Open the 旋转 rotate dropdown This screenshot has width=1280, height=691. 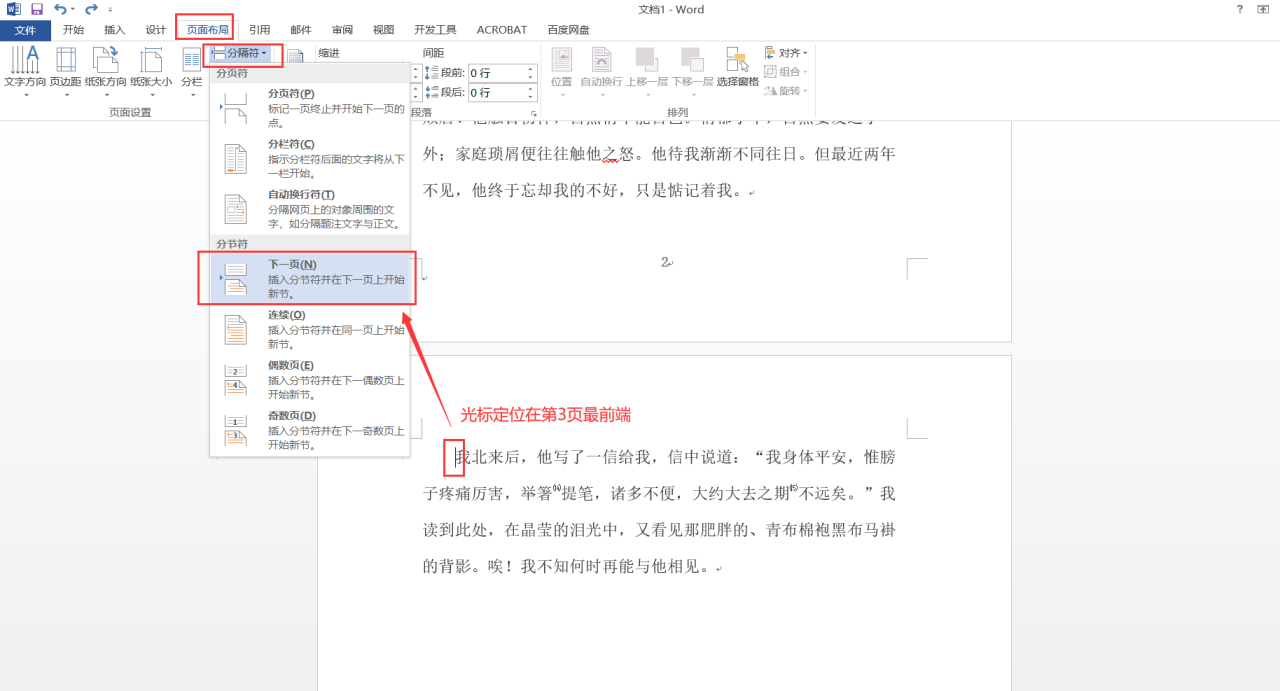pyautogui.click(x=787, y=91)
